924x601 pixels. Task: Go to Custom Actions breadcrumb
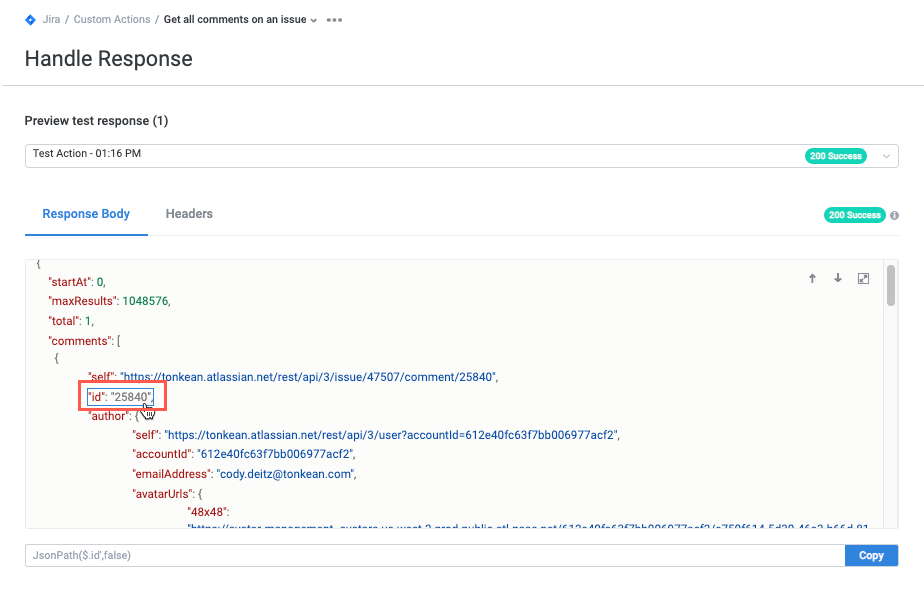(x=112, y=19)
